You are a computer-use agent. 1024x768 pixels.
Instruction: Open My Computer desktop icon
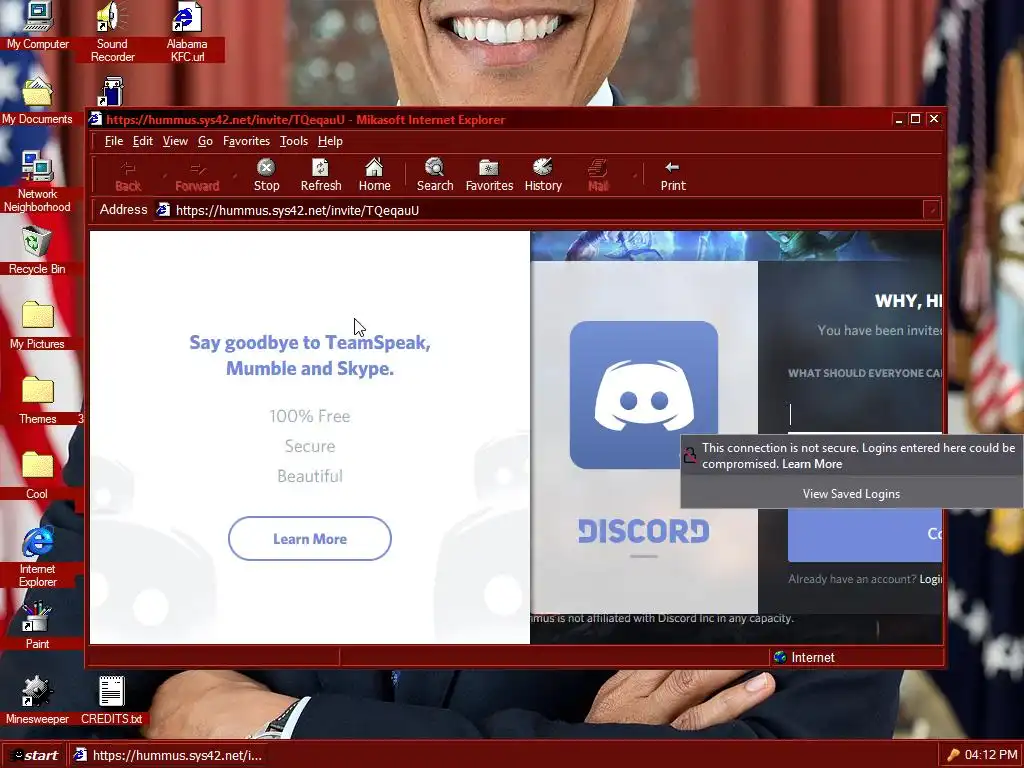click(x=37, y=26)
